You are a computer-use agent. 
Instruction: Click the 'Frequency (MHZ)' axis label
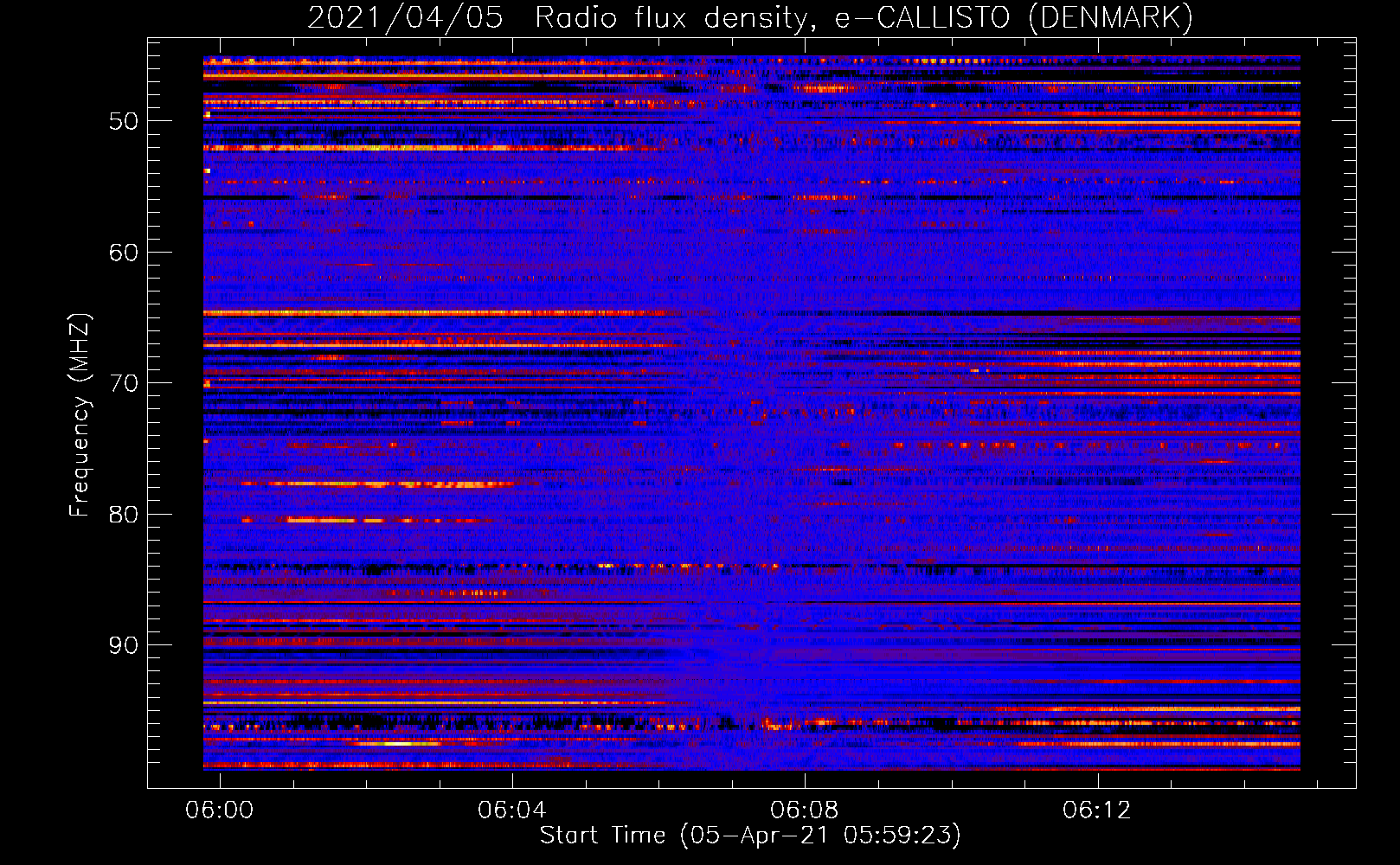tap(79, 414)
